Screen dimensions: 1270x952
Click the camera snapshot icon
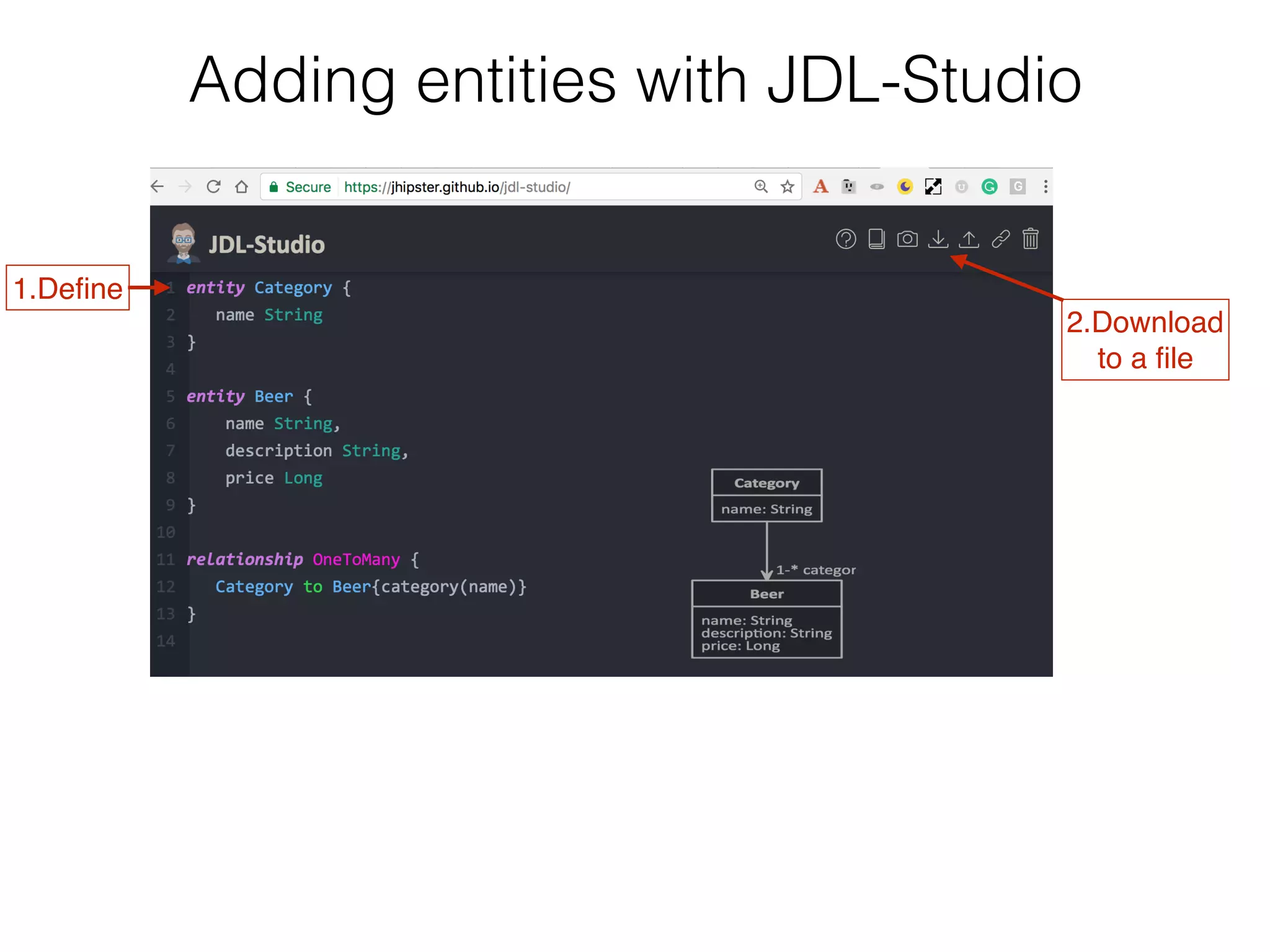point(907,239)
